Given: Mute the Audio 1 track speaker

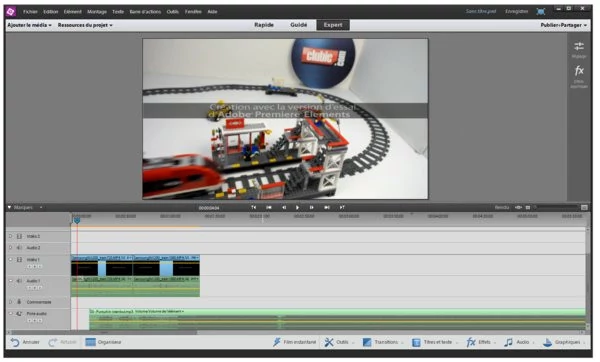Looking at the screenshot, I should [19, 281].
